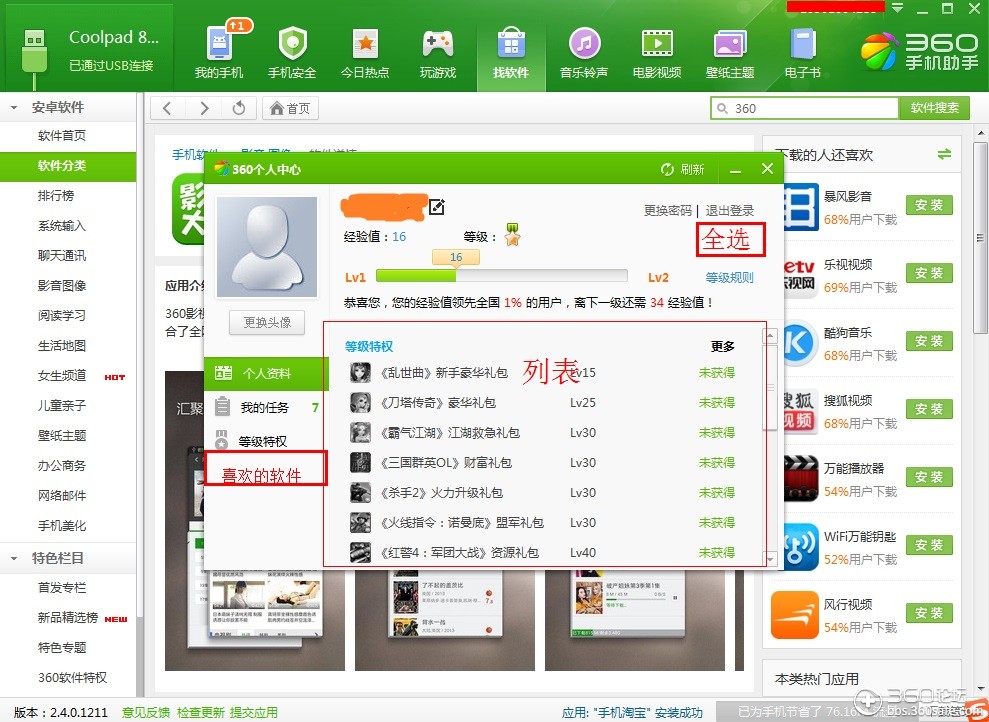The image size is (989, 722).
Task: Click the 《霸气江湖》江湖救急礼包 icon
Action: click(360, 433)
